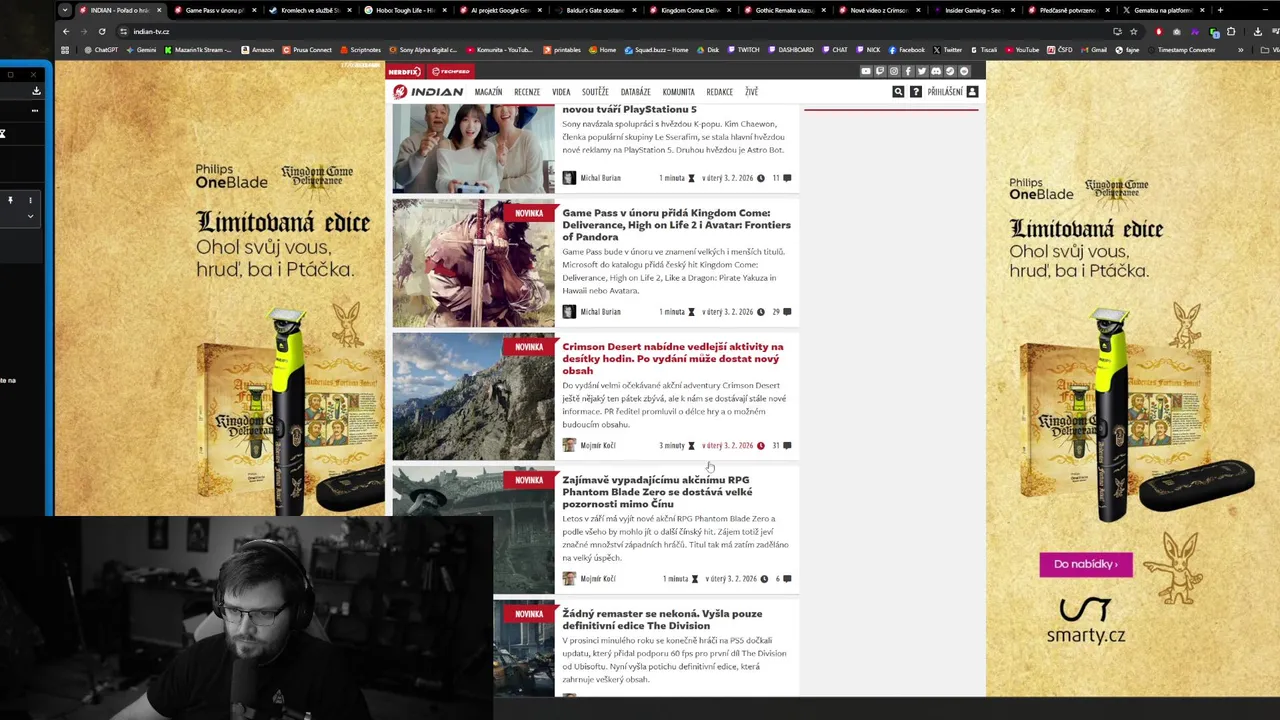Image resolution: width=1280 pixels, height=720 pixels.
Task: Open the TWITCH bookmark
Action: 743,50
